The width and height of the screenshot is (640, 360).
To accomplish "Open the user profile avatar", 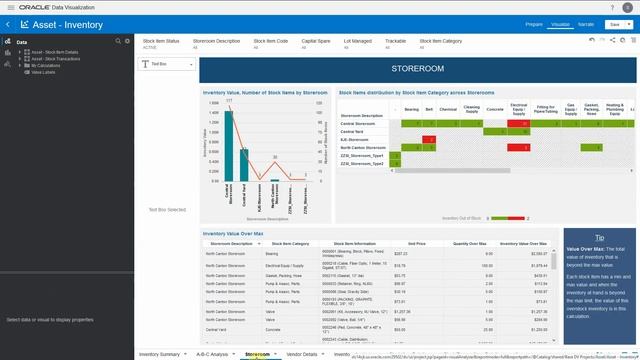I will [628, 7].
